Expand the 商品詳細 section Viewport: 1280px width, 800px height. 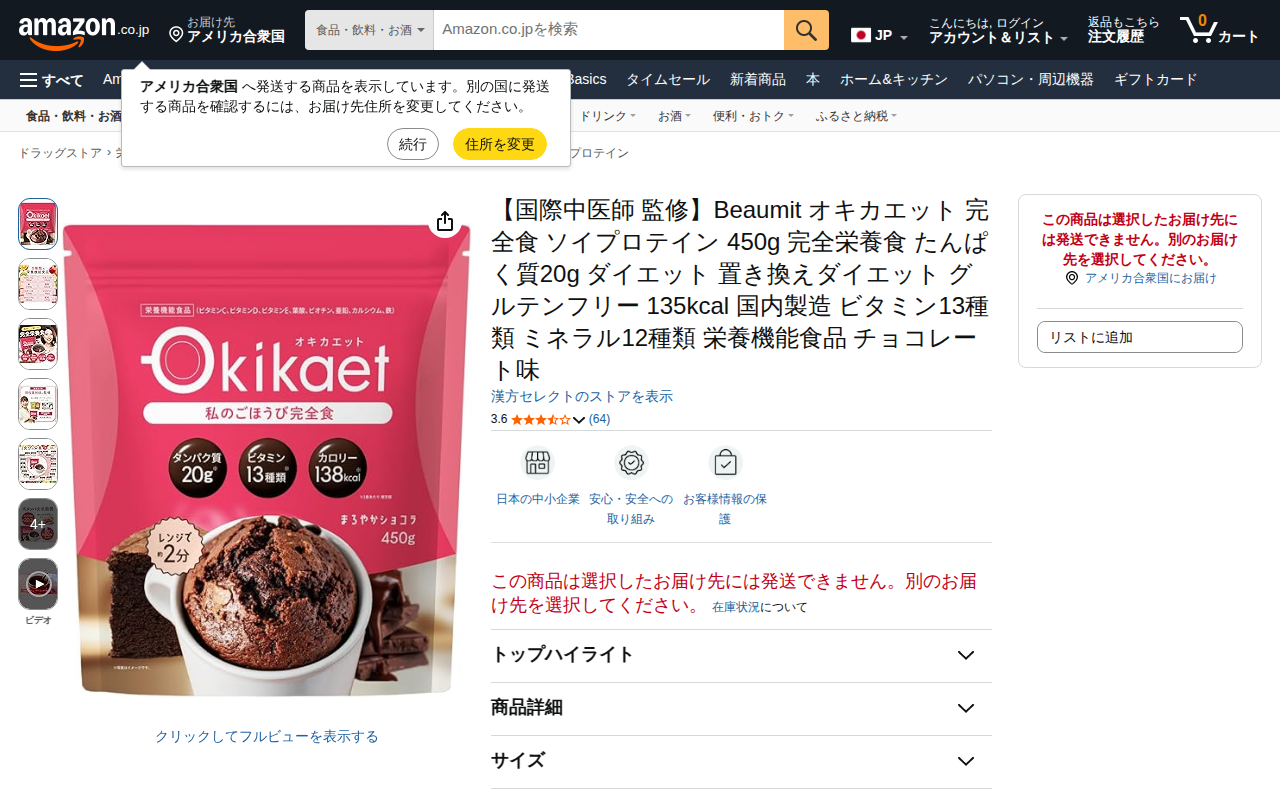(x=741, y=709)
